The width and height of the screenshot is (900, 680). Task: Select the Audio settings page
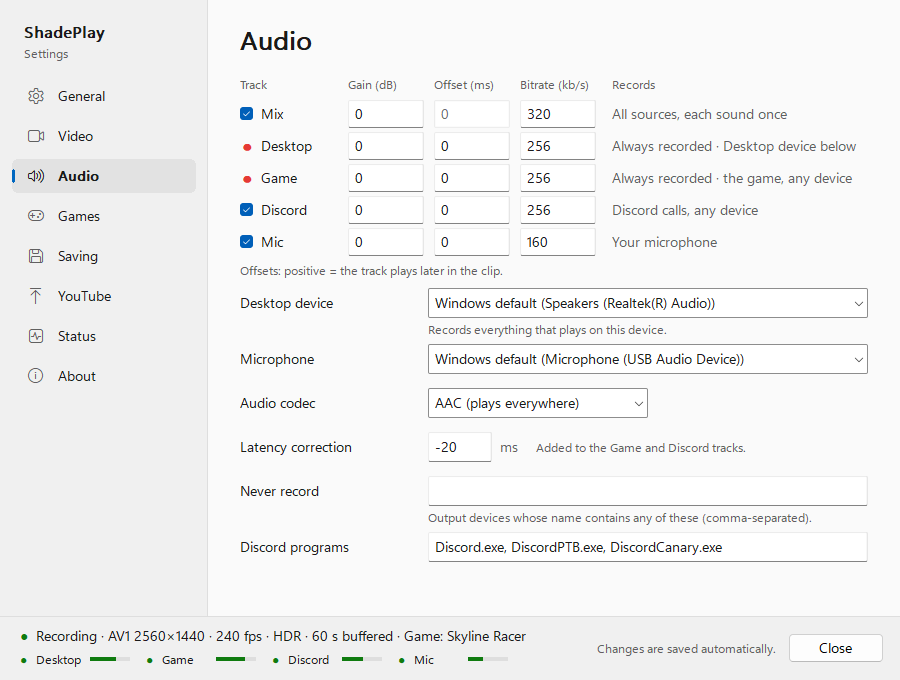[104, 176]
